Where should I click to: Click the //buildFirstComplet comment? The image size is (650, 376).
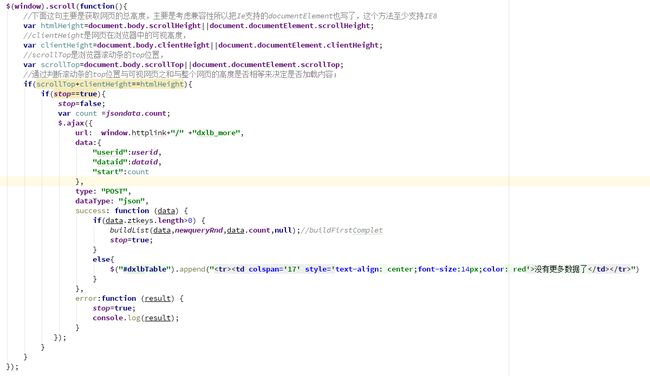click(342, 230)
